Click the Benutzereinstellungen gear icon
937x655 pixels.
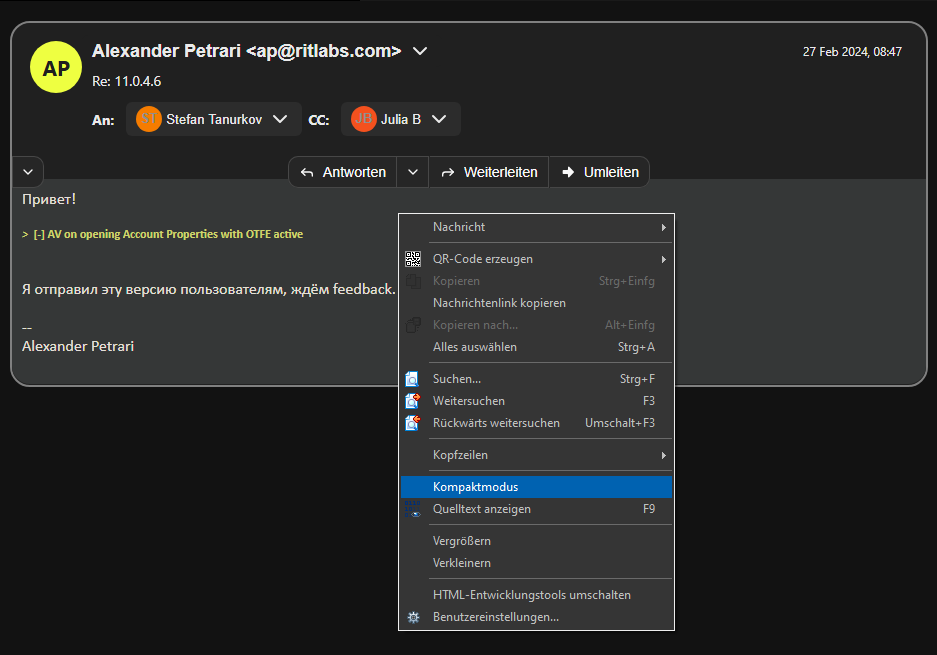click(413, 617)
